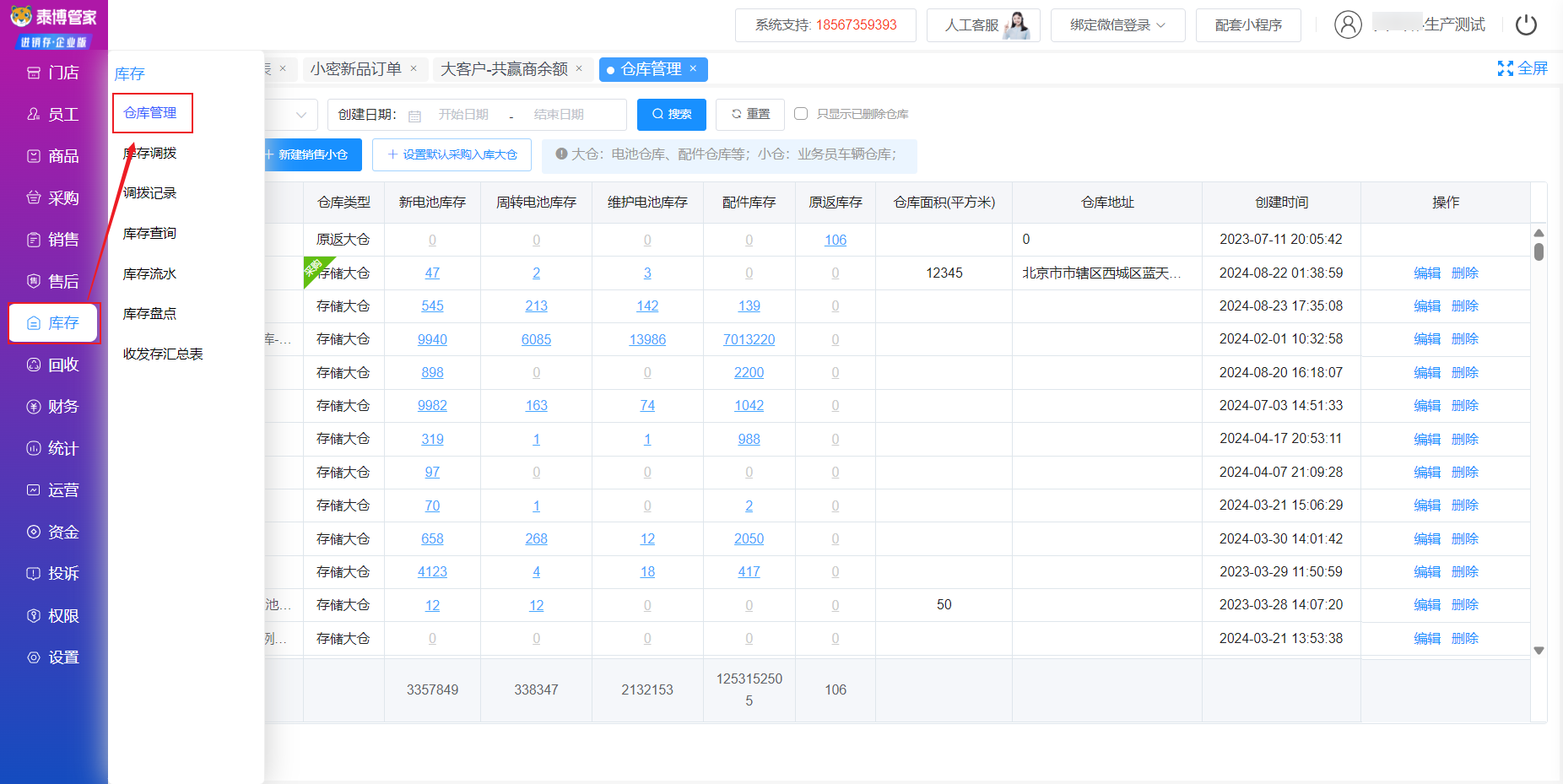
Task: Switch to the 大客户-共赢商余额 tab
Action: [504, 69]
